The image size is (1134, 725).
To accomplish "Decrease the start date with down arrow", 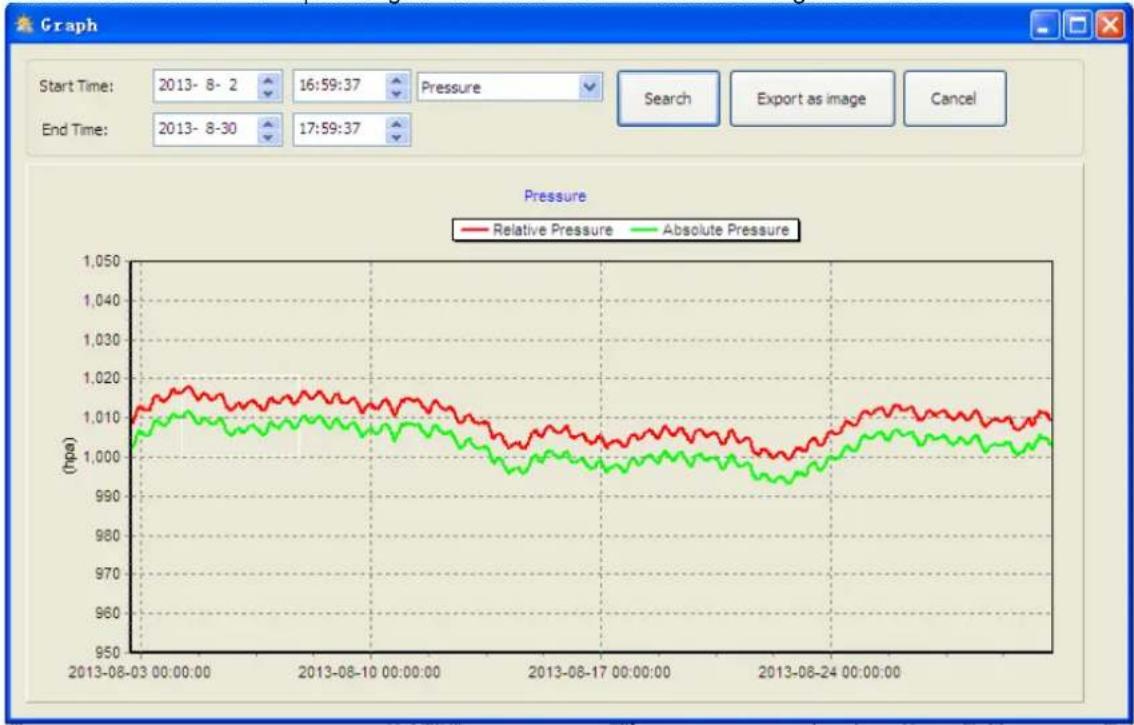I will click(x=268, y=93).
